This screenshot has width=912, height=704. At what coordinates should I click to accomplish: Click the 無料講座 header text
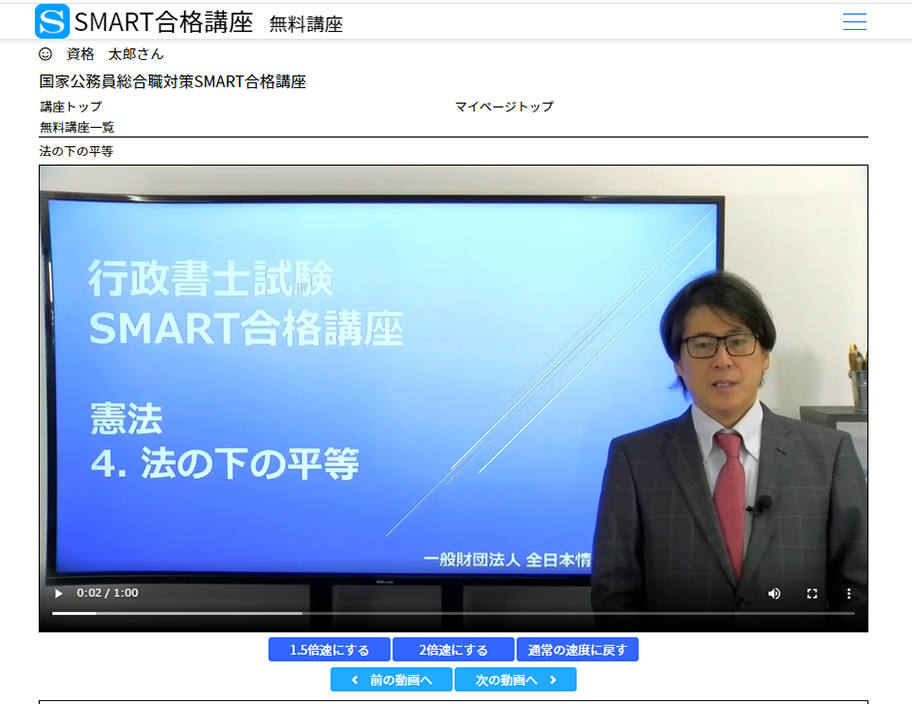306,24
